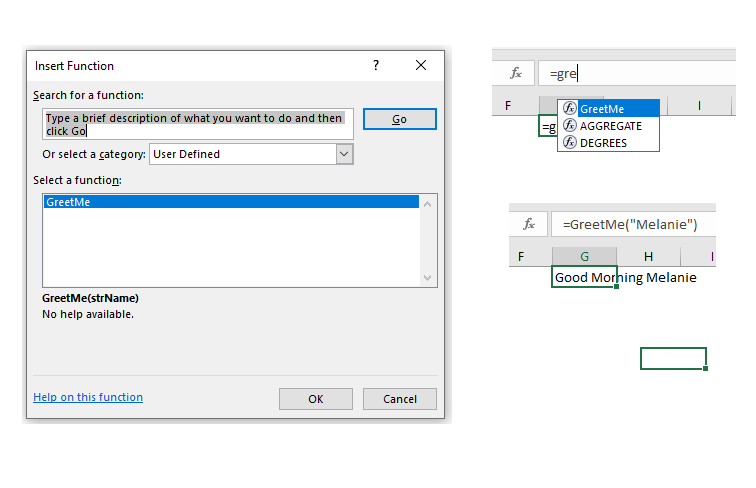Click the fx icon beside the =GreetMe("Melanie") formula

[x=529, y=224]
